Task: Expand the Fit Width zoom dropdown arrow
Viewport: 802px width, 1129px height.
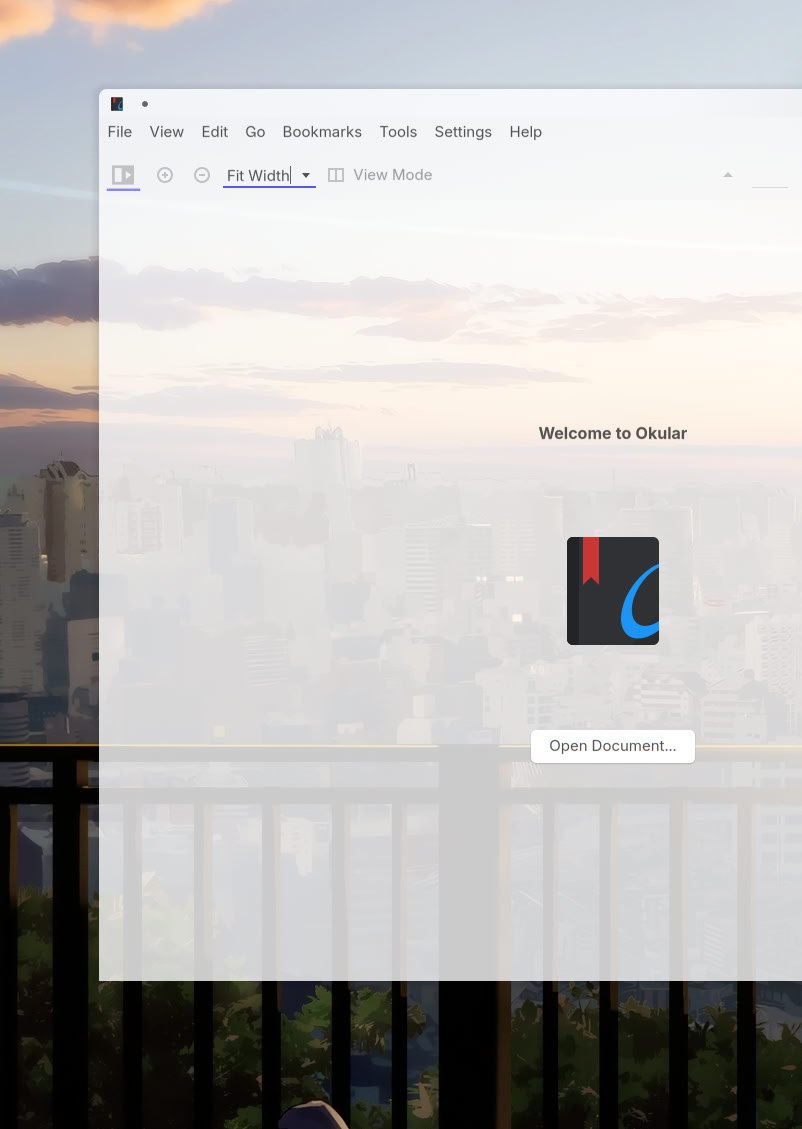Action: (306, 175)
